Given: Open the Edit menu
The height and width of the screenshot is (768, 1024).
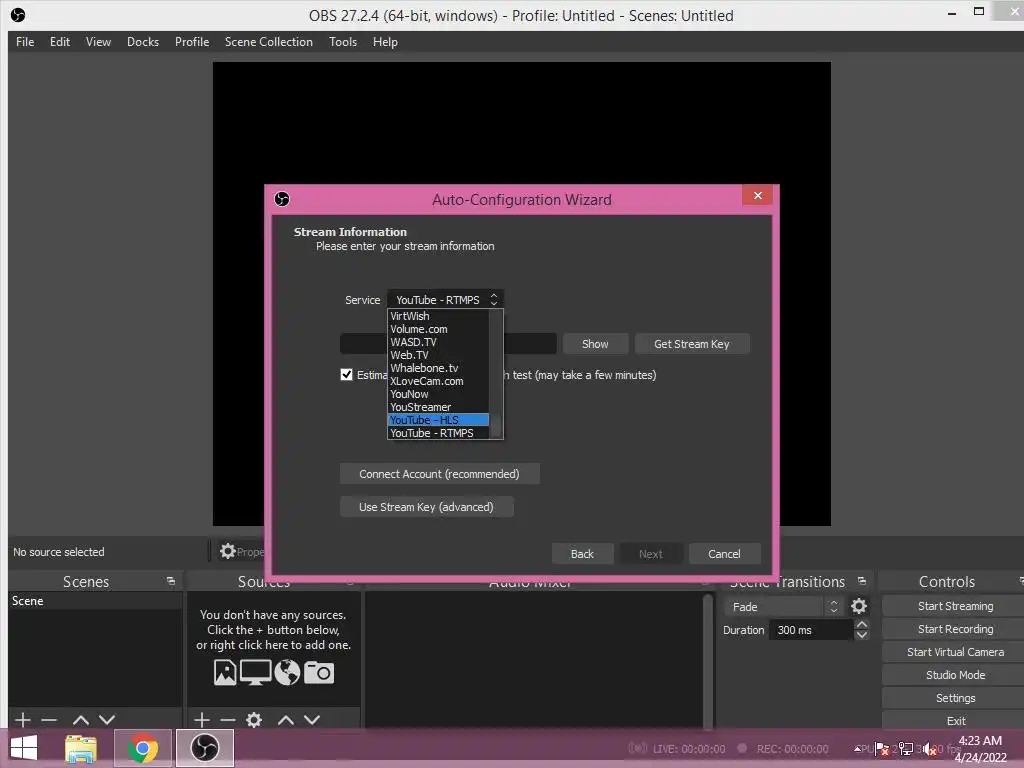Looking at the screenshot, I should pos(60,42).
